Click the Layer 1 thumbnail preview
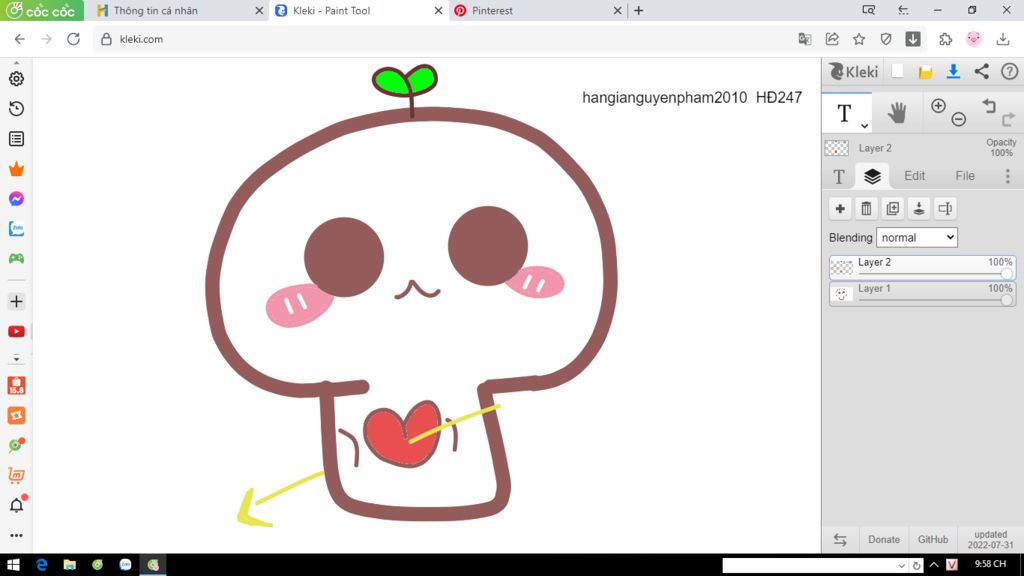This screenshot has height=576, width=1024. click(841, 295)
